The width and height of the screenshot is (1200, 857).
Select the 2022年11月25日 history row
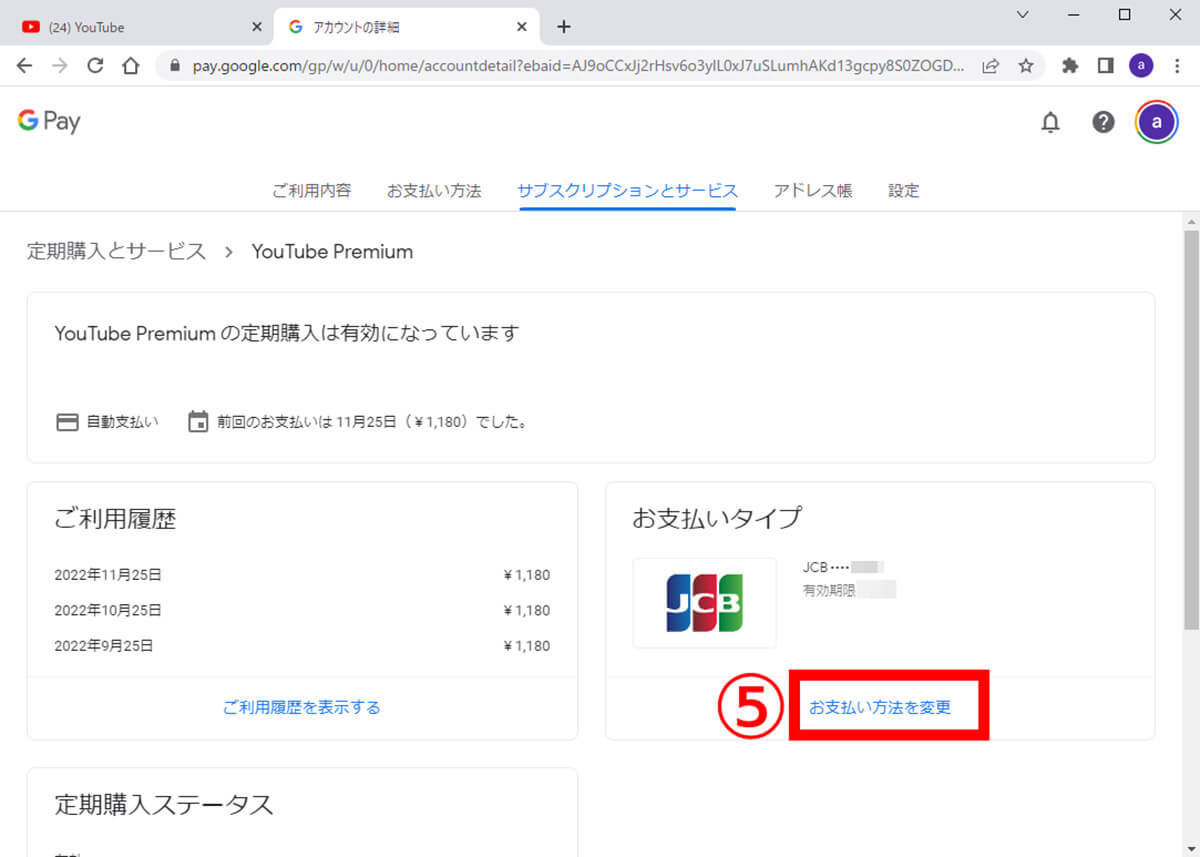302,575
